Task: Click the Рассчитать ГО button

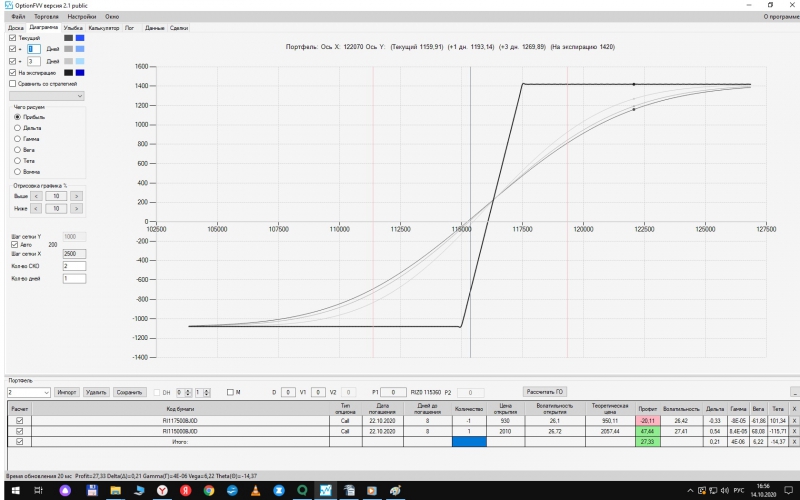Action: pos(544,392)
